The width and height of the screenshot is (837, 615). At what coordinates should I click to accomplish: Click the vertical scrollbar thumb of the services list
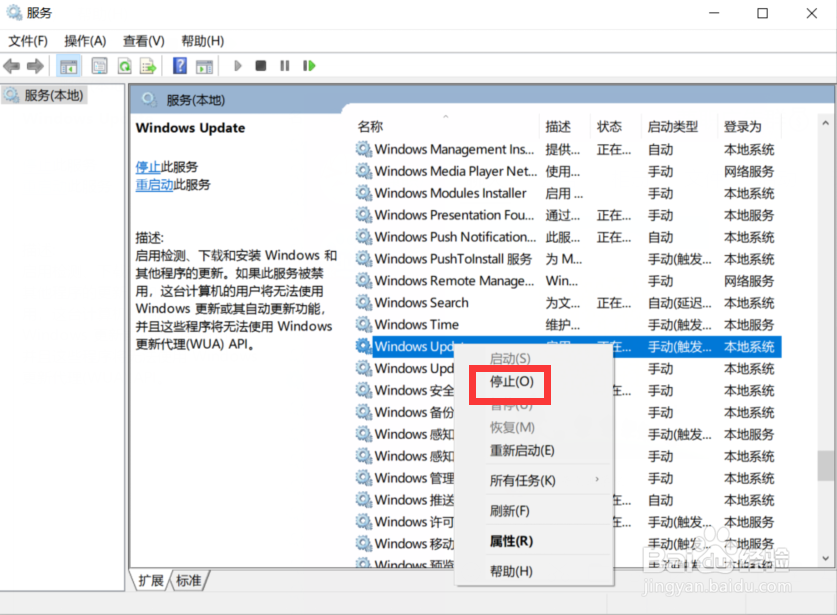click(x=825, y=466)
